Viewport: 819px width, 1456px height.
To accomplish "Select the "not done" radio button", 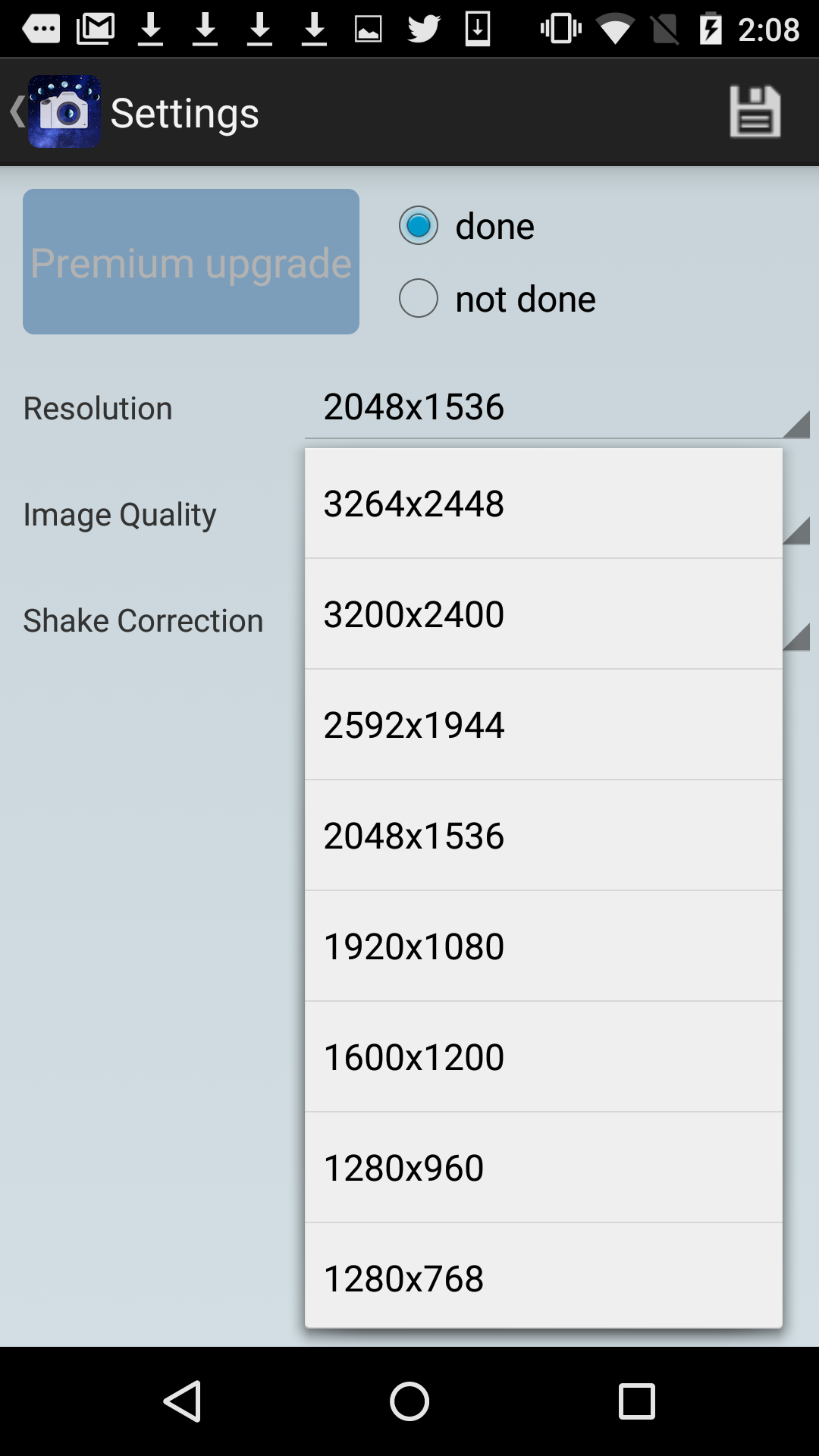I will click(419, 298).
